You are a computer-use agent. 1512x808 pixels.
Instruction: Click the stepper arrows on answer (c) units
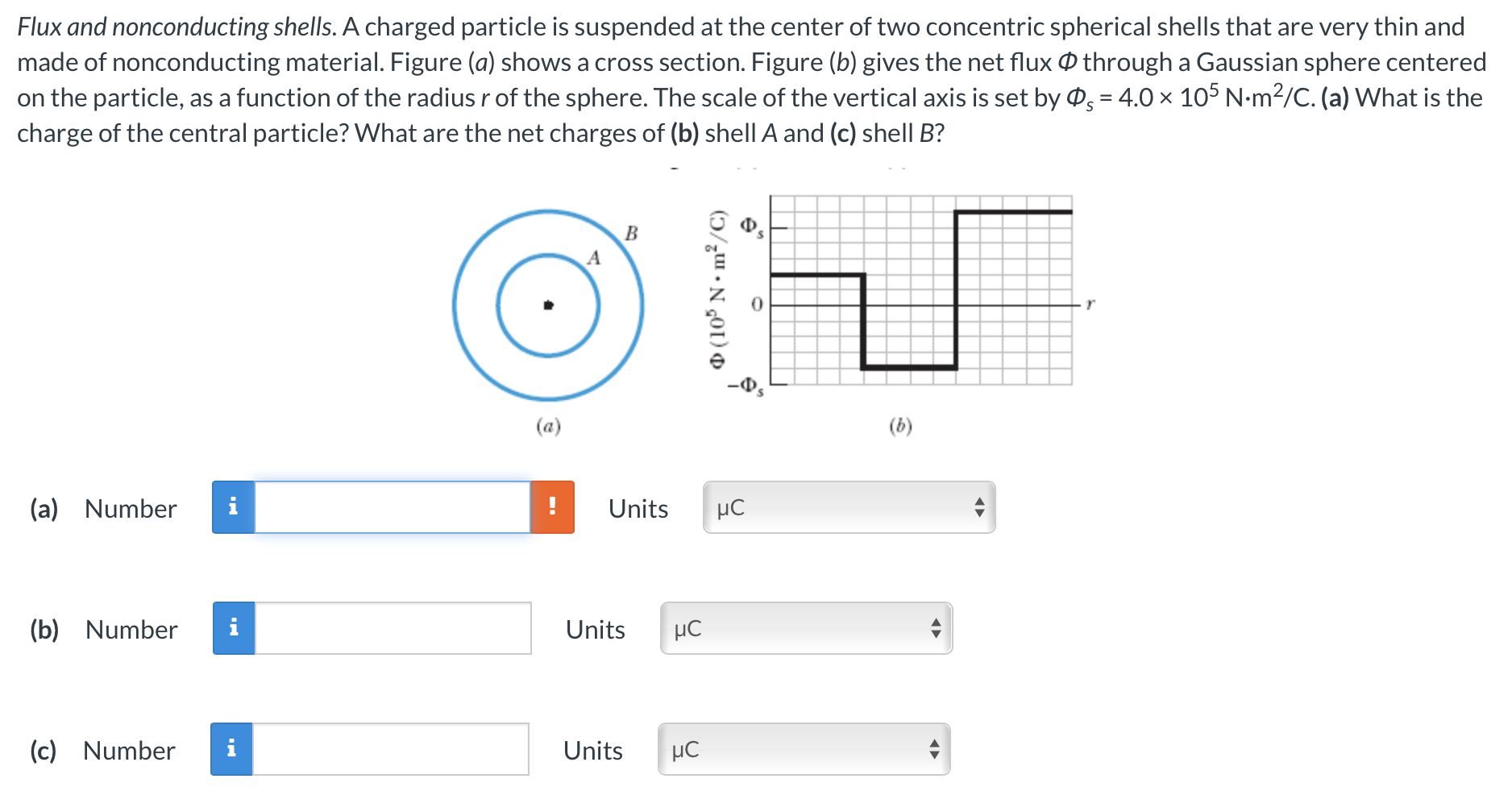pos(933,749)
